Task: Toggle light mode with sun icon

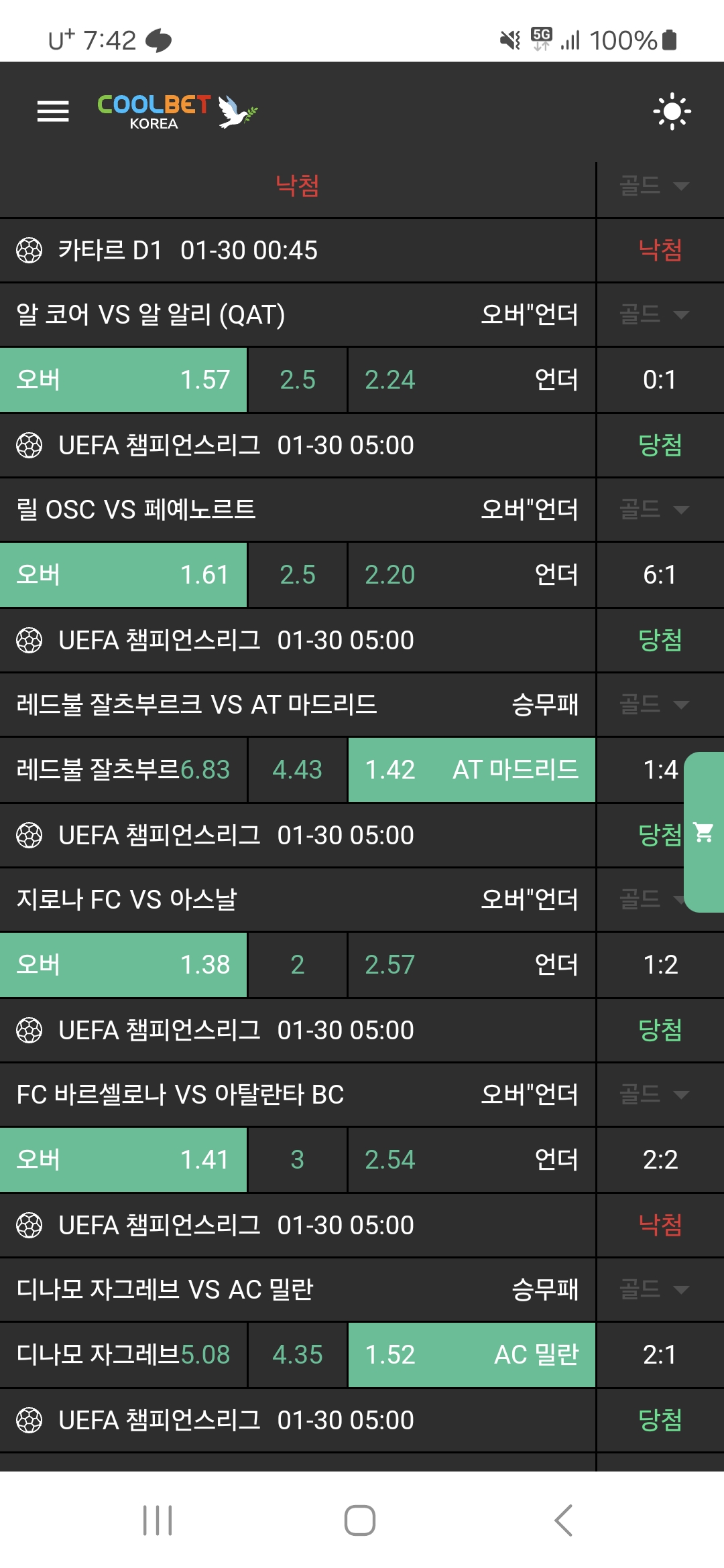Action: tap(672, 111)
